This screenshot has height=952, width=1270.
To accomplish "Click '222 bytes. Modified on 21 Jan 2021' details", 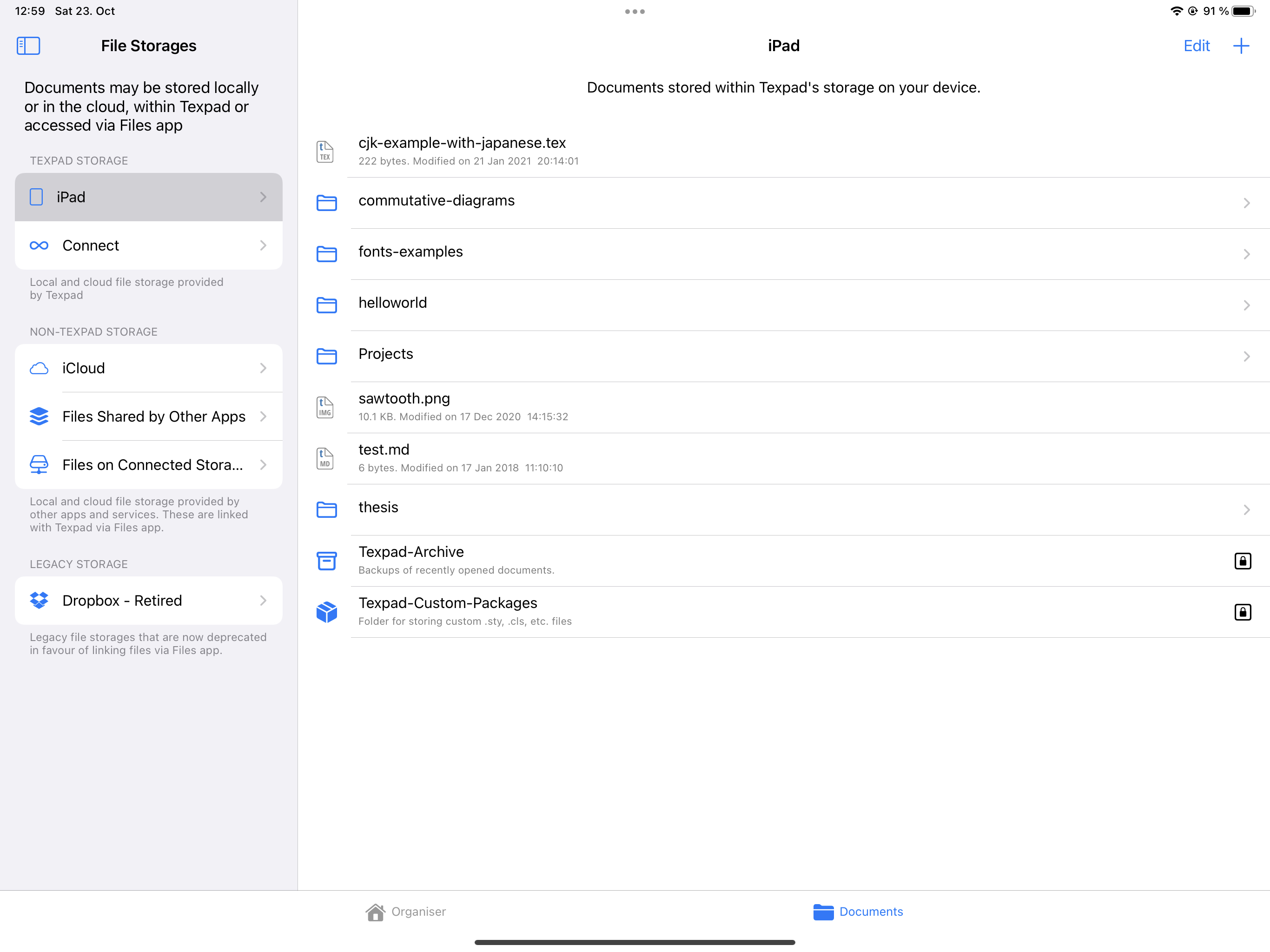I will tap(469, 161).
